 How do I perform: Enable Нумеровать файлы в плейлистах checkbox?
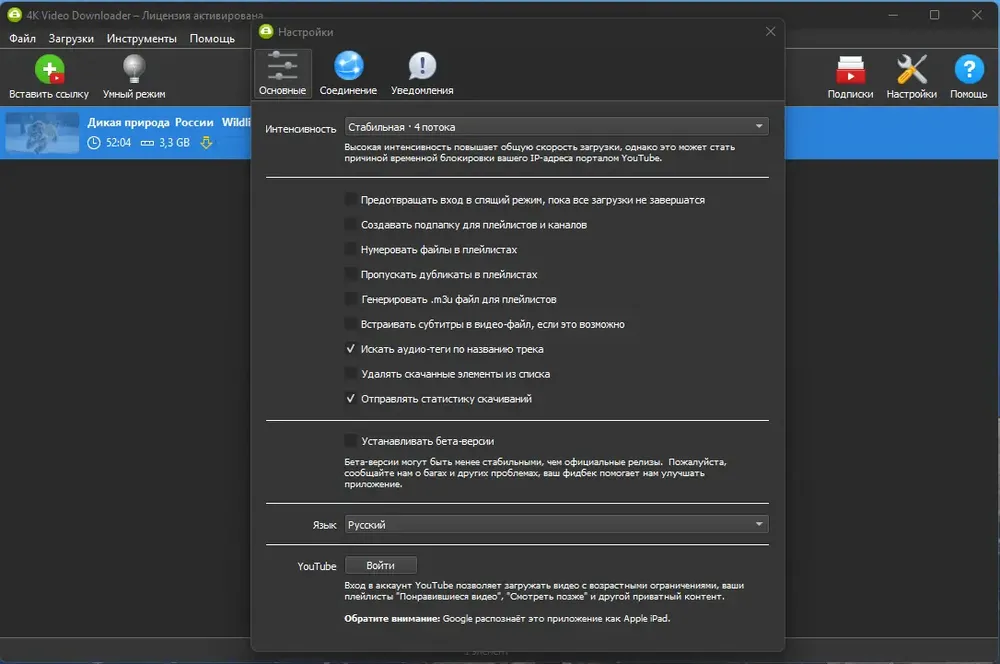click(350, 249)
